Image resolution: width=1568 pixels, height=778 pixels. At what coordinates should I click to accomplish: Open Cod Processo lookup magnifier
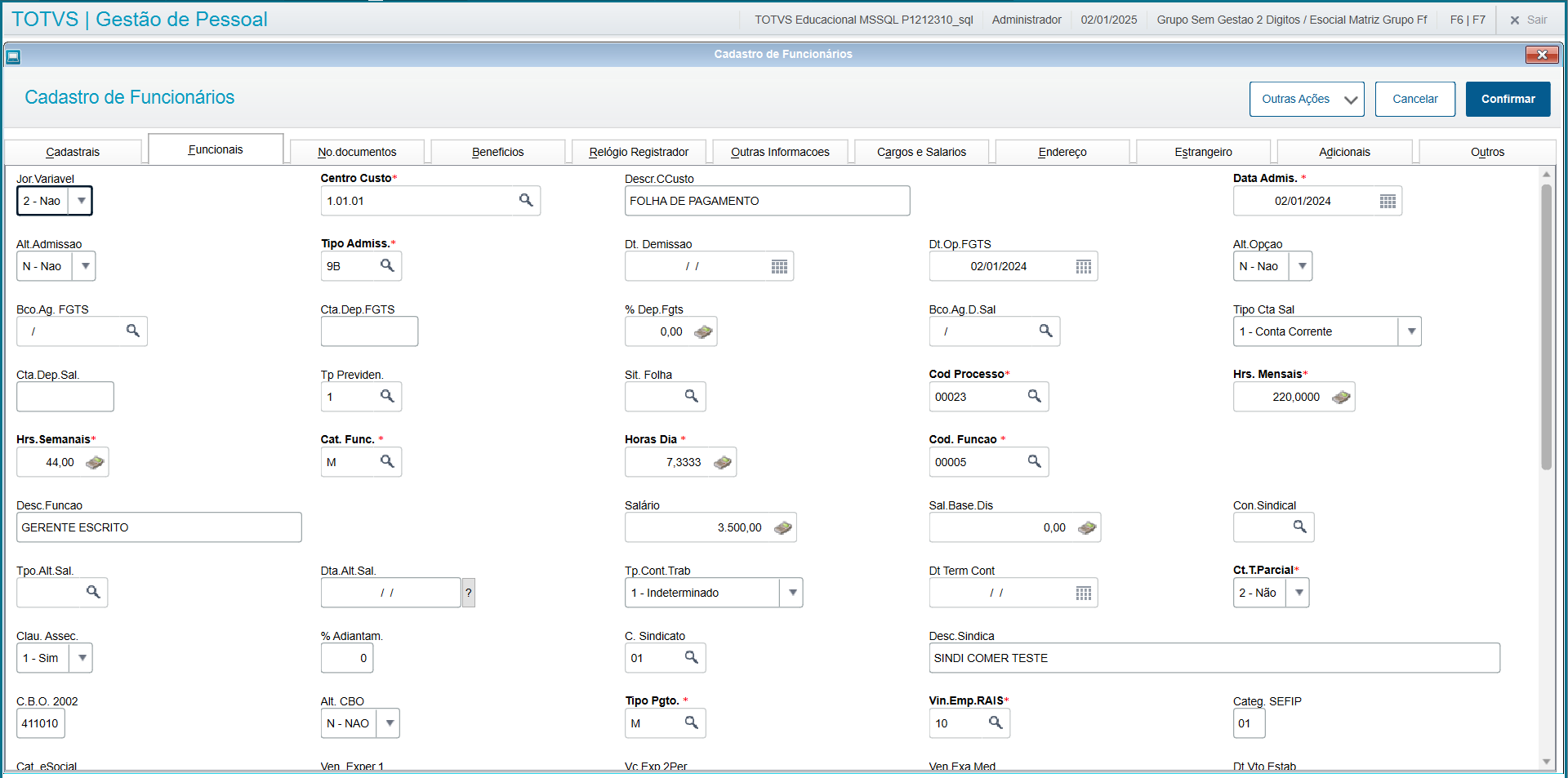tap(1034, 396)
